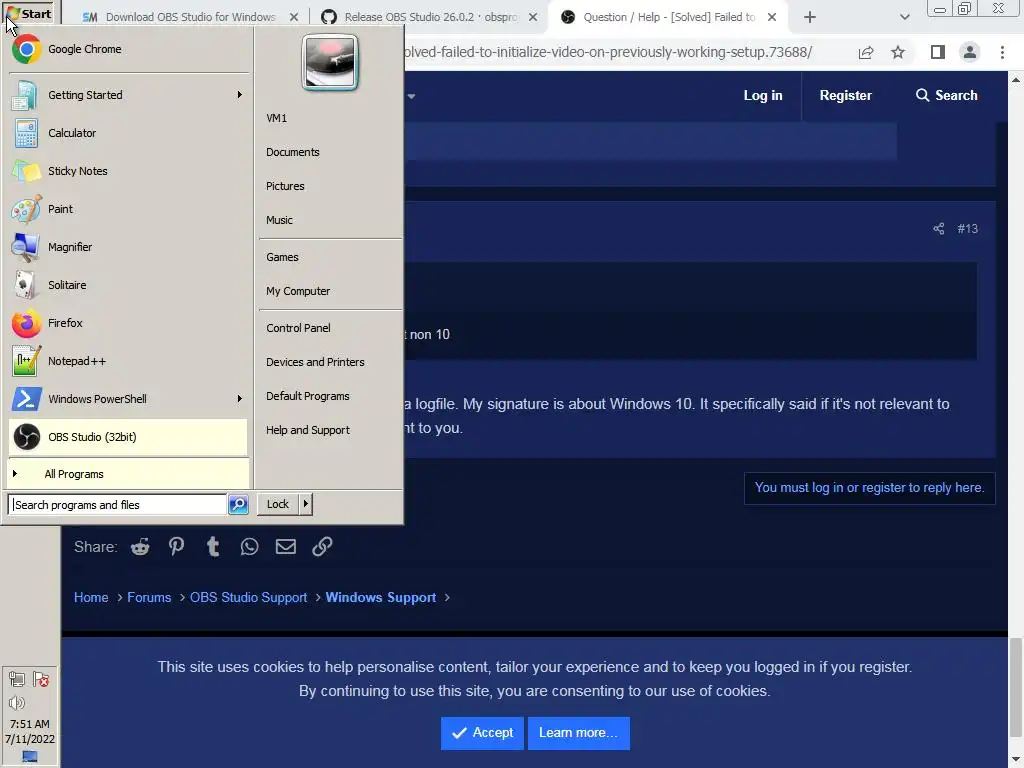This screenshot has height=768, width=1024.
Task: Click the post number #13 link
Action: pos(967,229)
